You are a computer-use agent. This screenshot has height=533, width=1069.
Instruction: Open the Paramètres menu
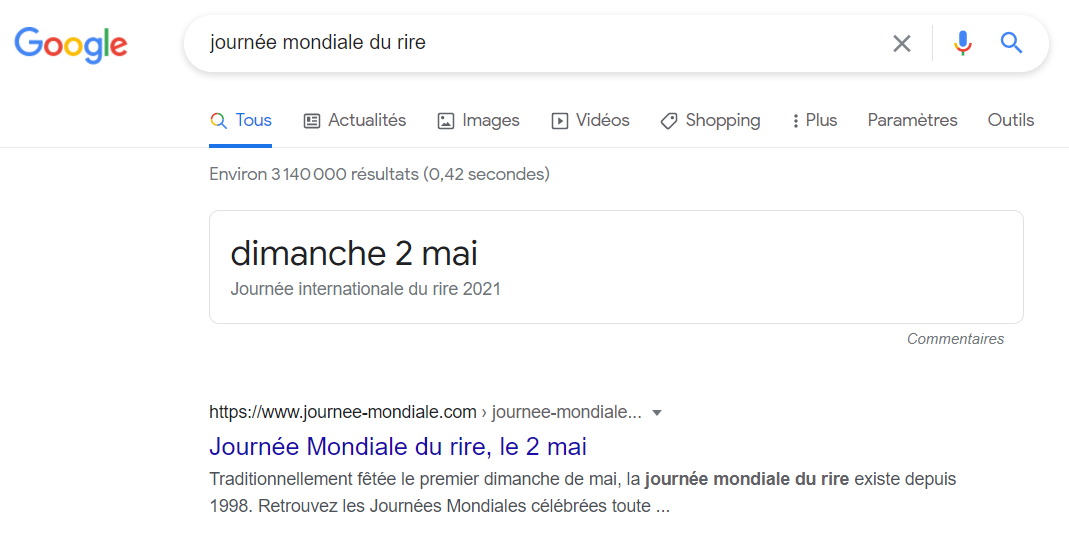(x=912, y=121)
